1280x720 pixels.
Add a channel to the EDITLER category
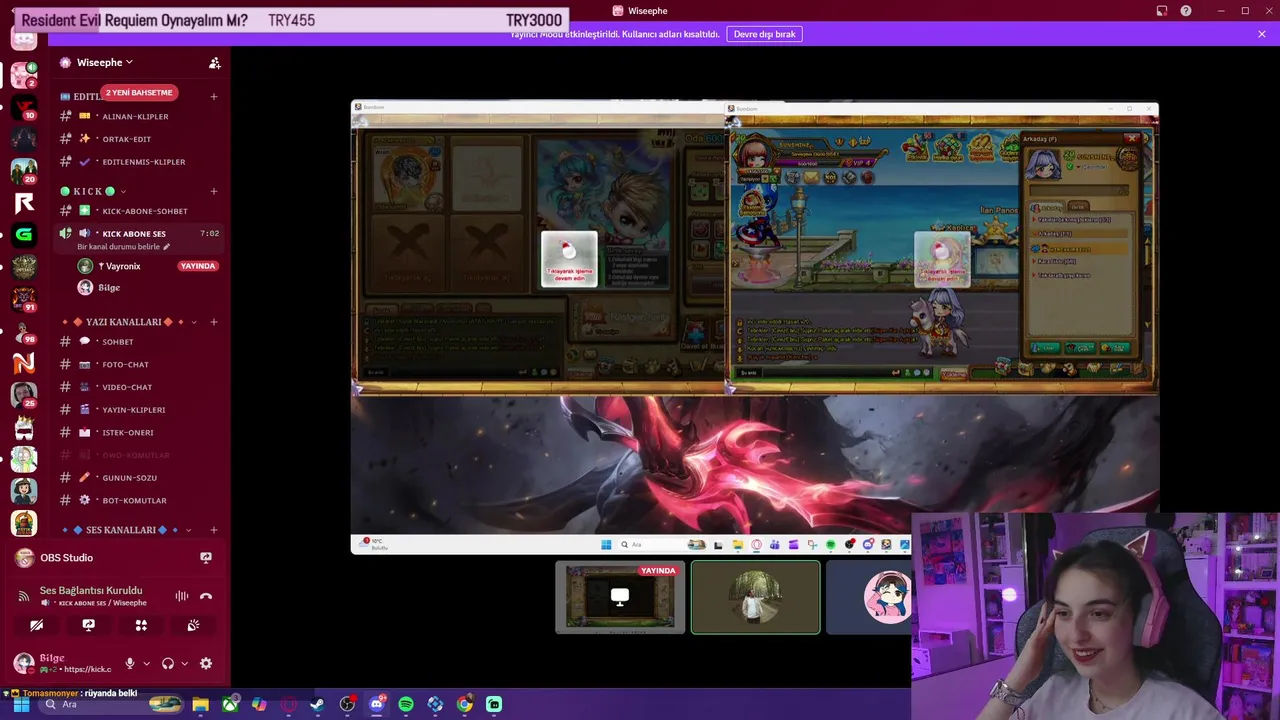click(x=214, y=96)
